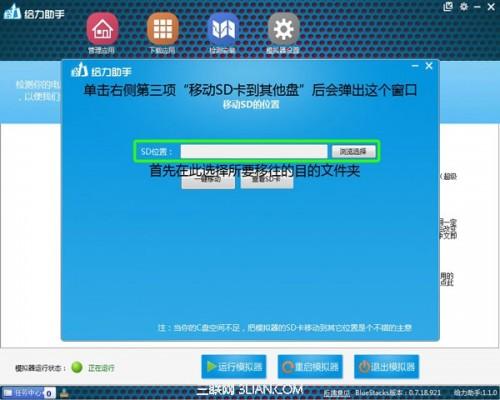
Task: Click the 正在运行 running status text
Action: pyautogui.click(x=101, y=368)
